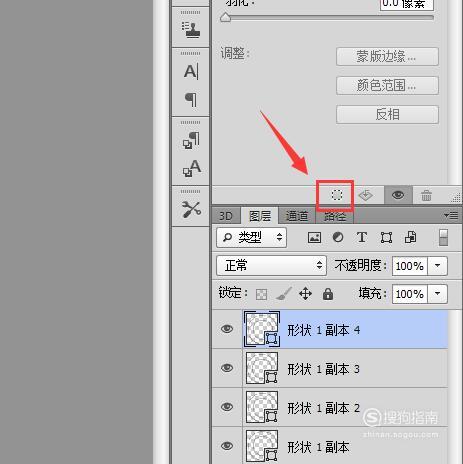This screenshot has width=463, height=464.
Task: Open the 正常 blend mode dropdown
Action: coord(271,266)
